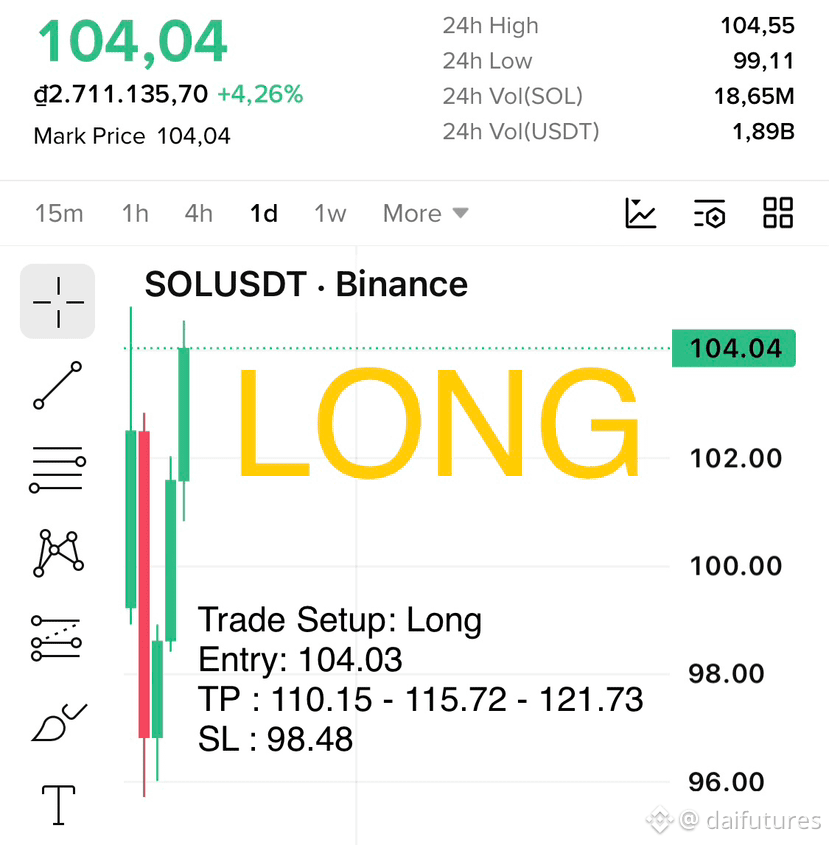
Task: Open the chart settings icon
Action: coord(709,213)
